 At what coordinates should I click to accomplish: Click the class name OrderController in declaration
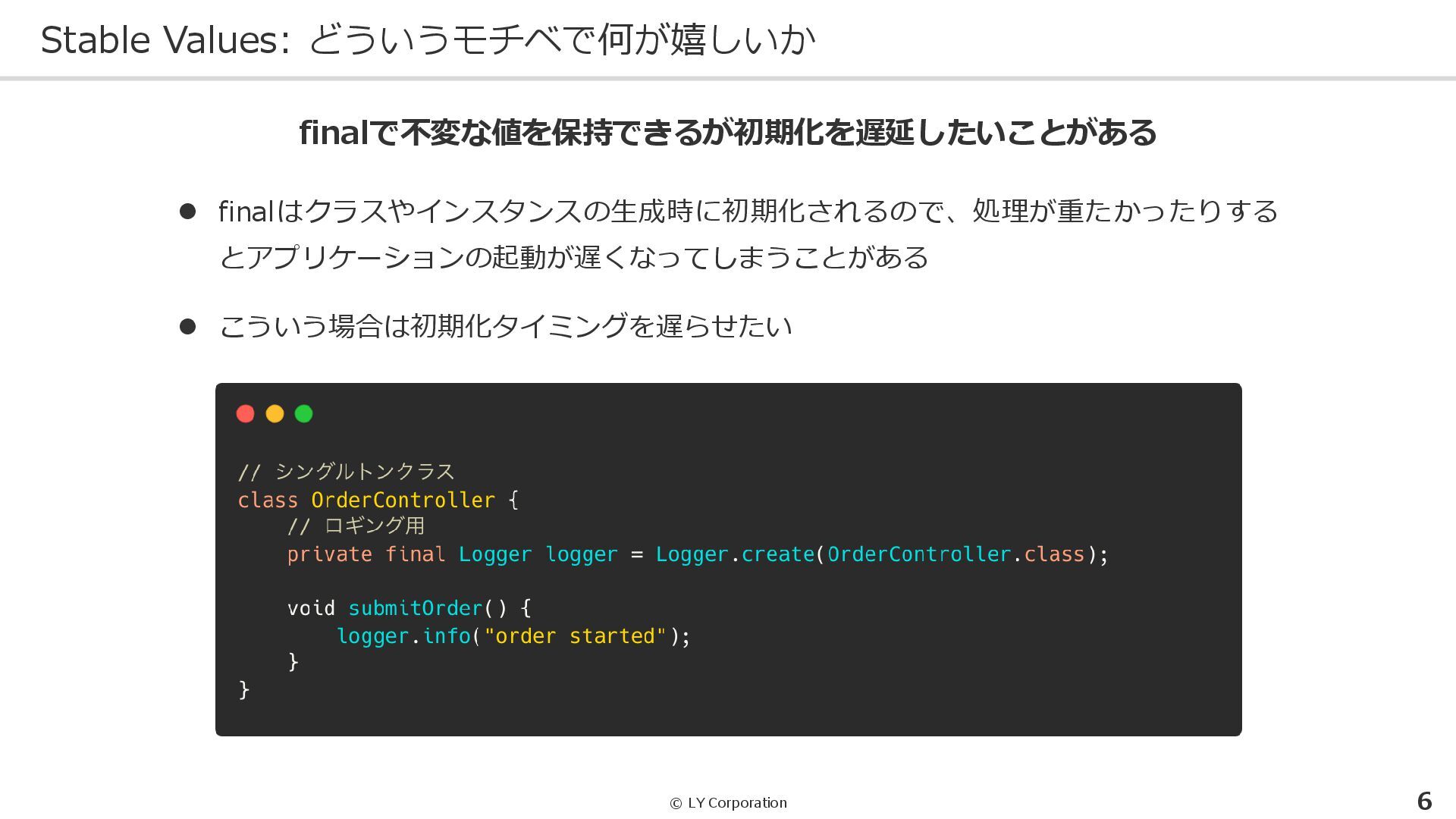(403, 500)
